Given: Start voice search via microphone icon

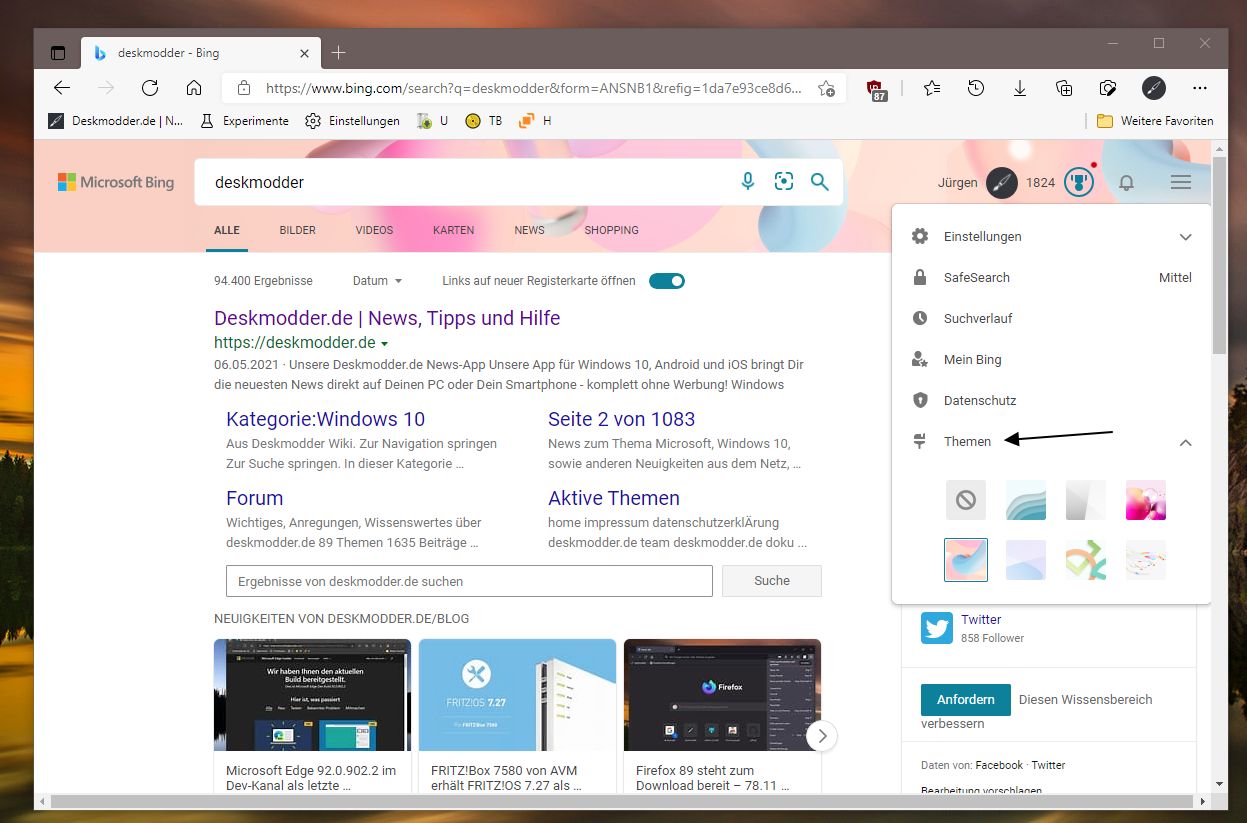Looking at the screenshot, I should pyautogui.click(x=747, y=181).
